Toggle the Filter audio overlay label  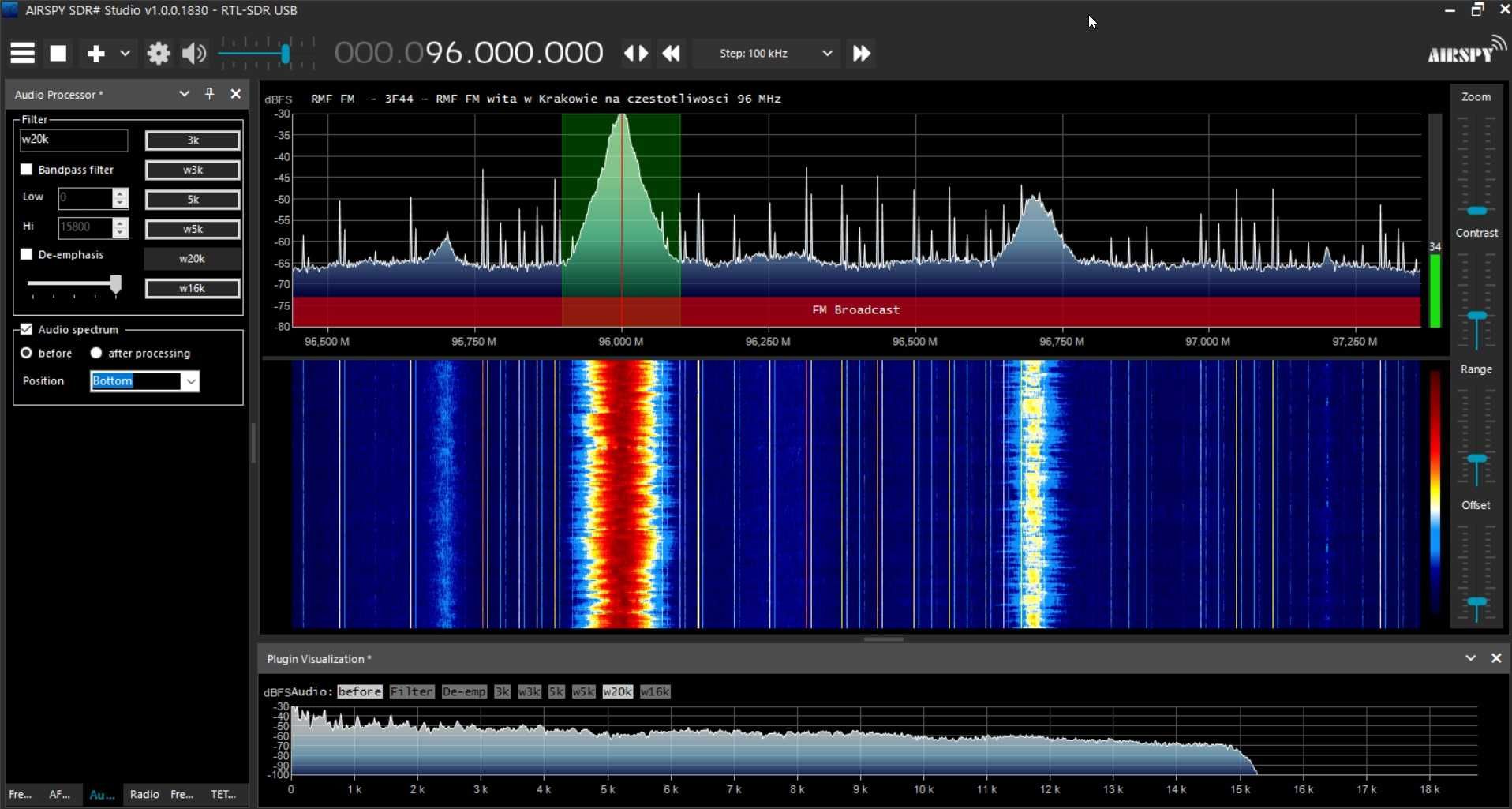[x=412, y=691]
